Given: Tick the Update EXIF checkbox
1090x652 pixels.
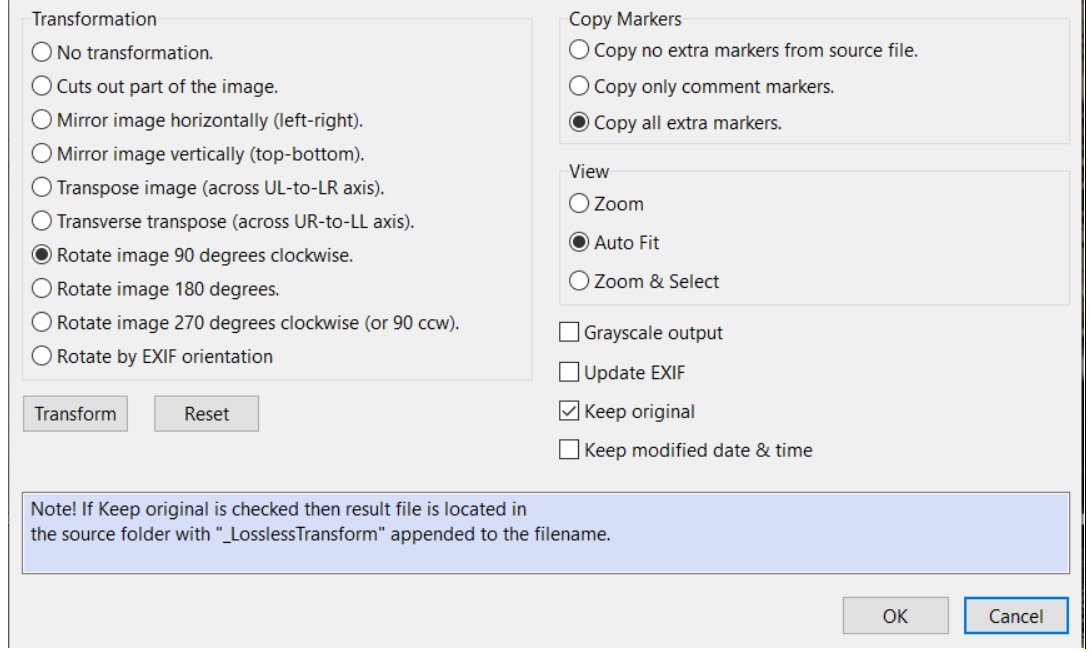Looking at the screenshot, I should point(569,373).
